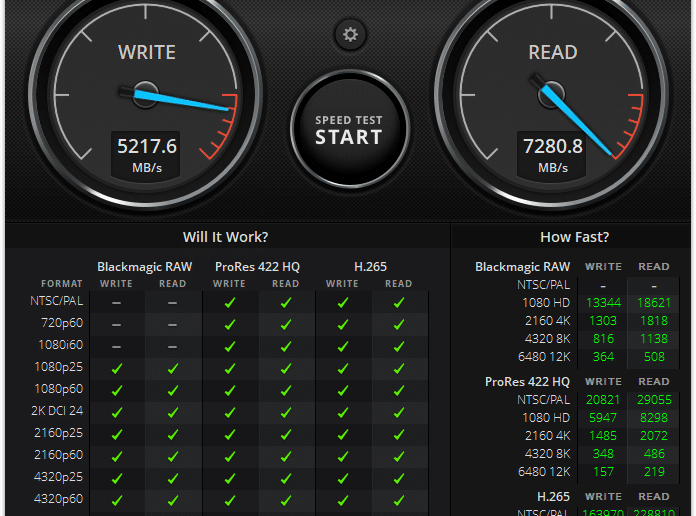Screen dimensions: 696x516
Task: Click the H.265 column header in Will It Work
Action: point(371,266)
